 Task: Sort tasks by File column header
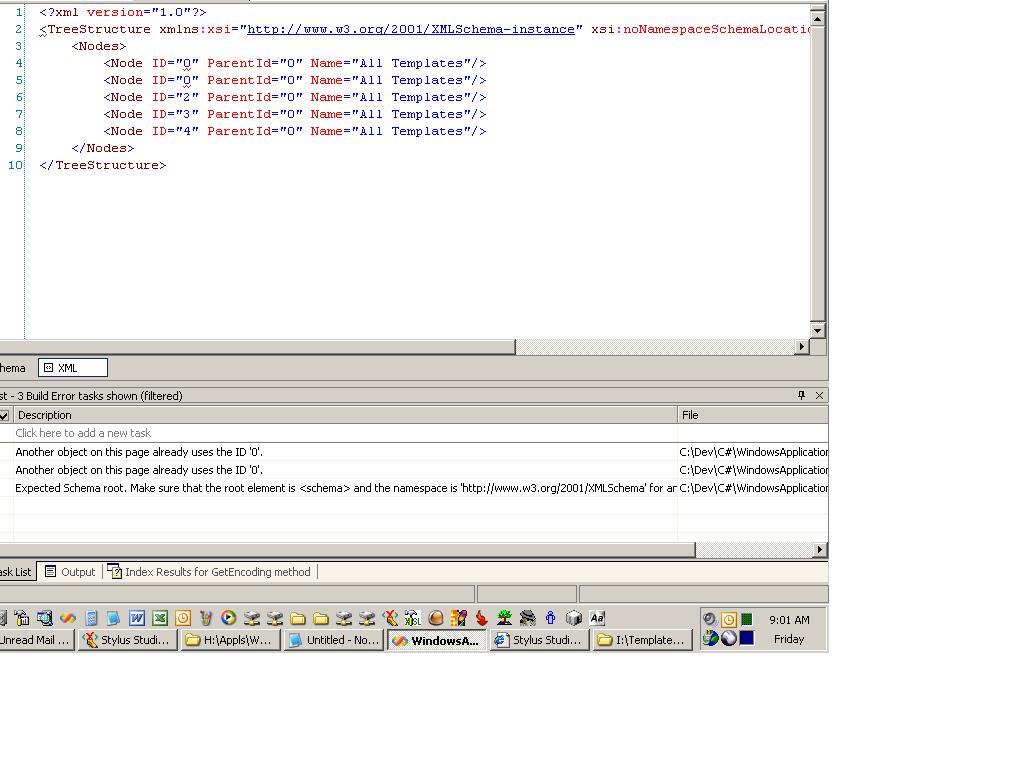tap(750, 415)
